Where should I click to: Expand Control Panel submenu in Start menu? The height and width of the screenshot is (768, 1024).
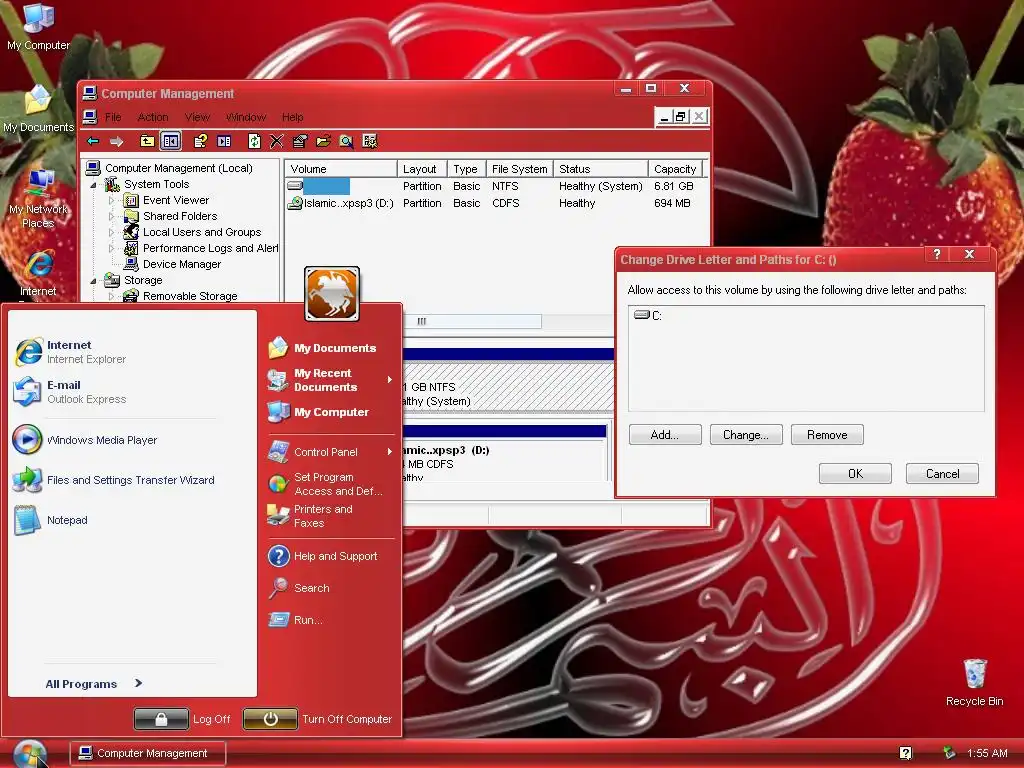pyautogui.click(x=330, y=452)
